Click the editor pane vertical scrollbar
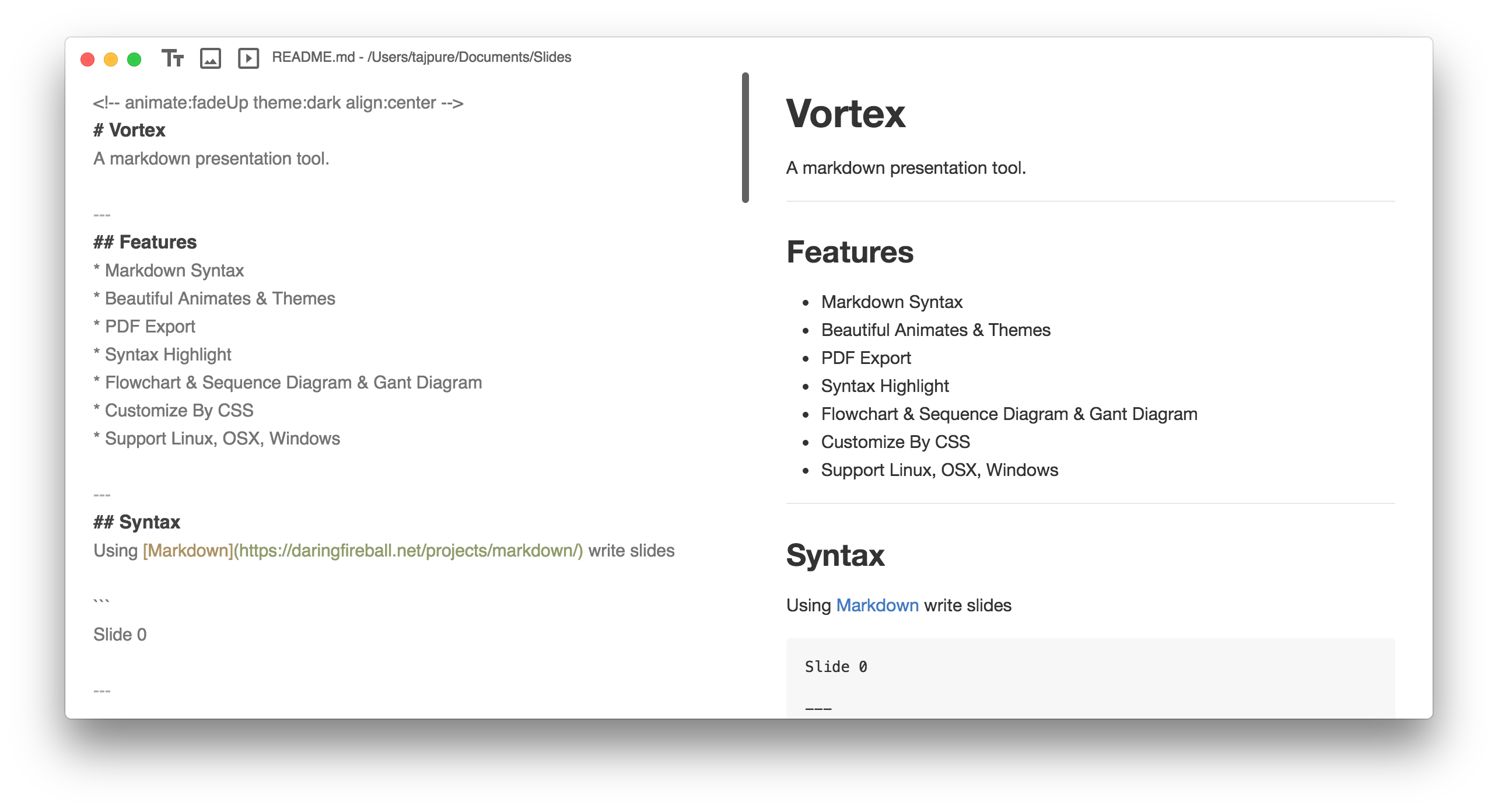The height and width of the screenshot is (812, 1498). 745,138
